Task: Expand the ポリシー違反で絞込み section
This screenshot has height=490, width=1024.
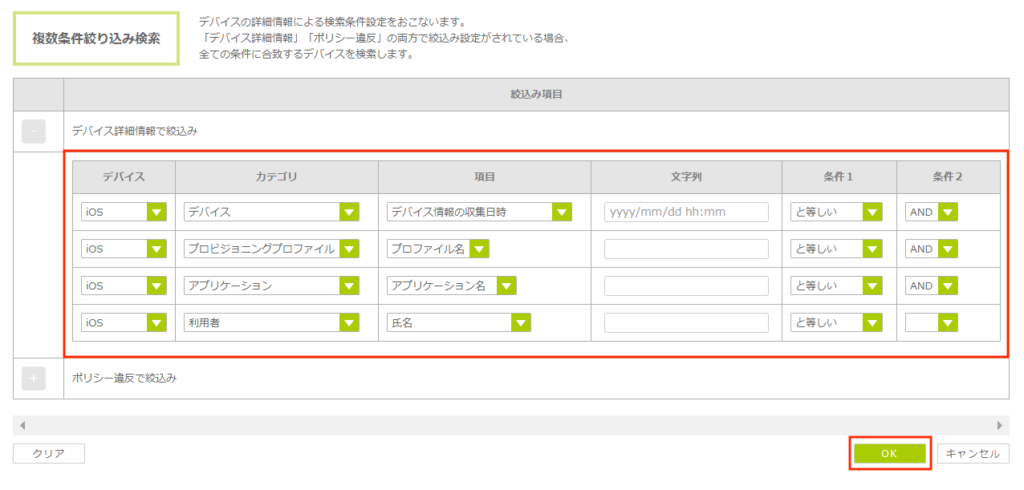Action: pos(33,378)
